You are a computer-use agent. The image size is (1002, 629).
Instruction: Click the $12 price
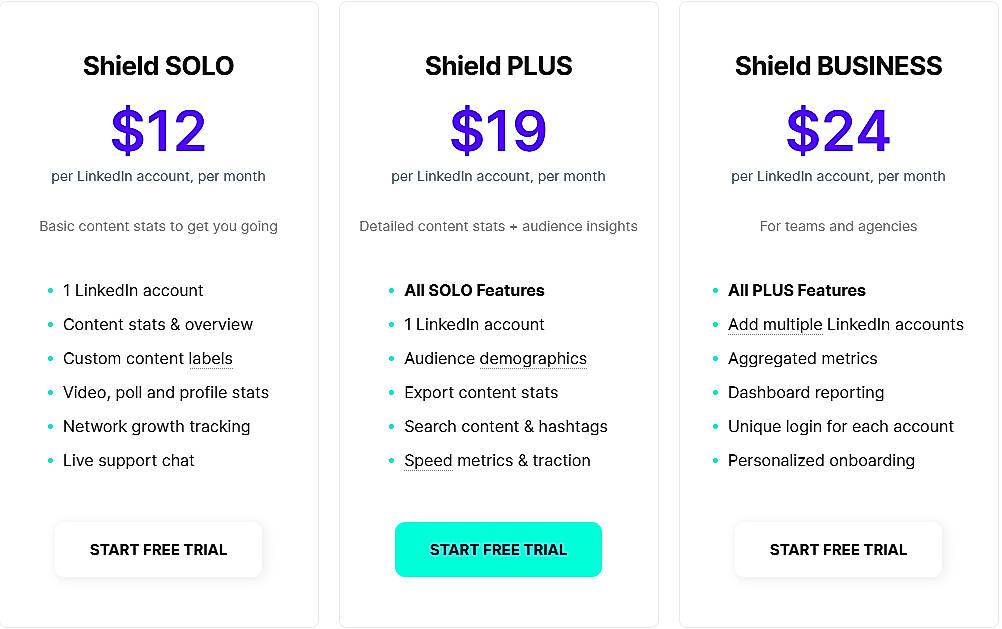(158, 130)
